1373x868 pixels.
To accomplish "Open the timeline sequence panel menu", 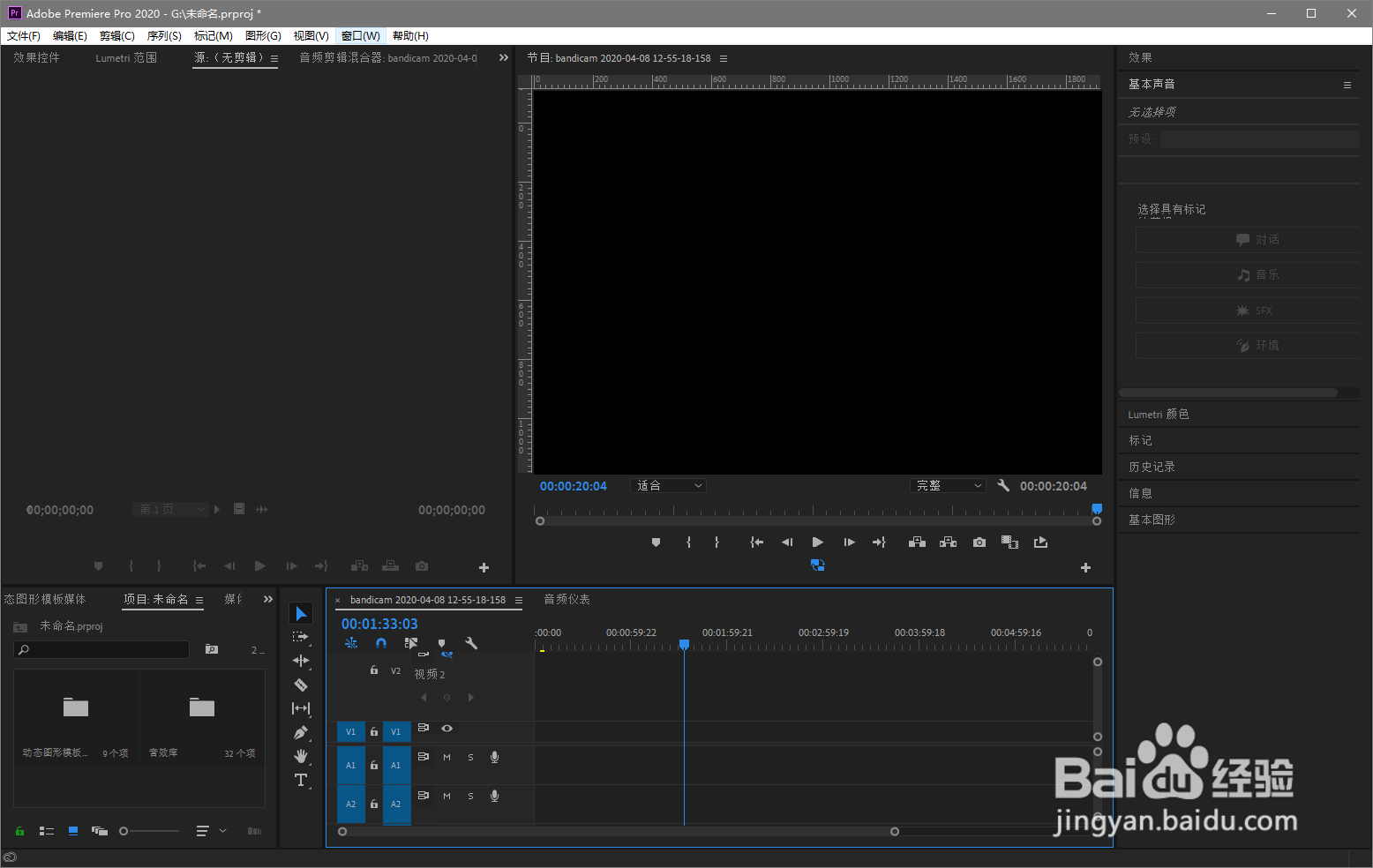I will coord(519,600).
